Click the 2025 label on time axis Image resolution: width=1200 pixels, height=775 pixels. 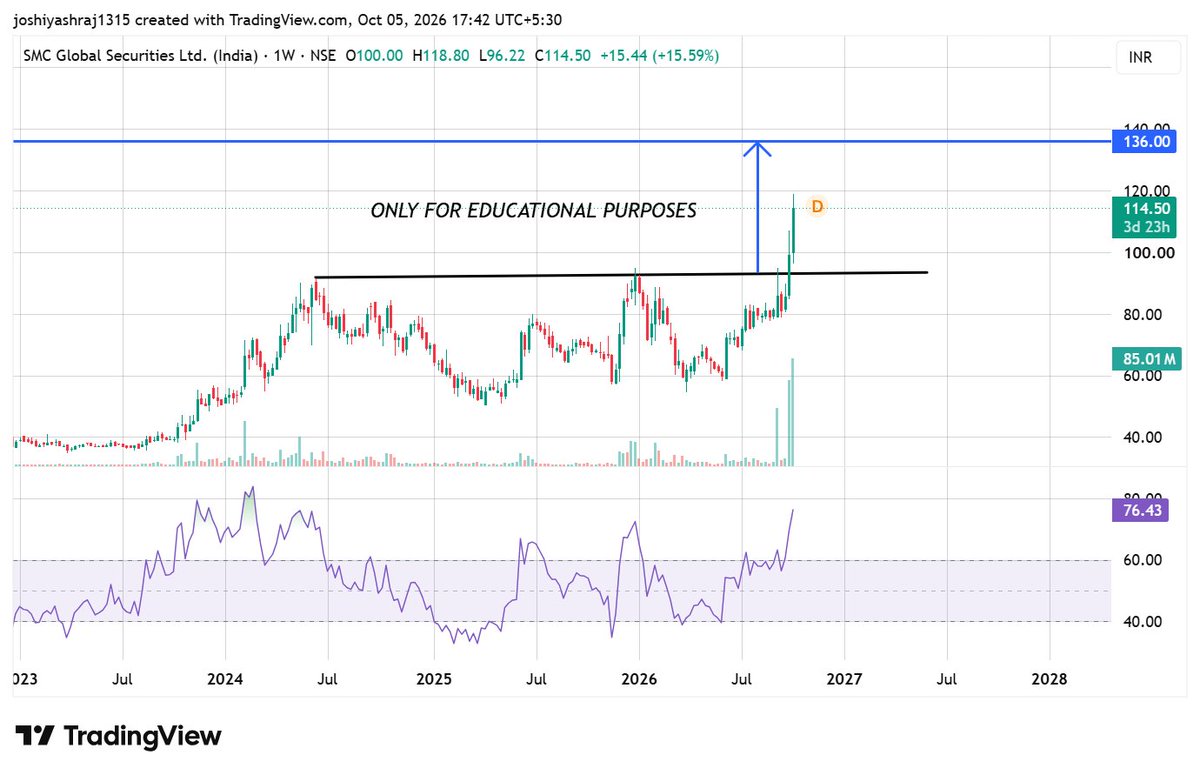tap(432, 680)
